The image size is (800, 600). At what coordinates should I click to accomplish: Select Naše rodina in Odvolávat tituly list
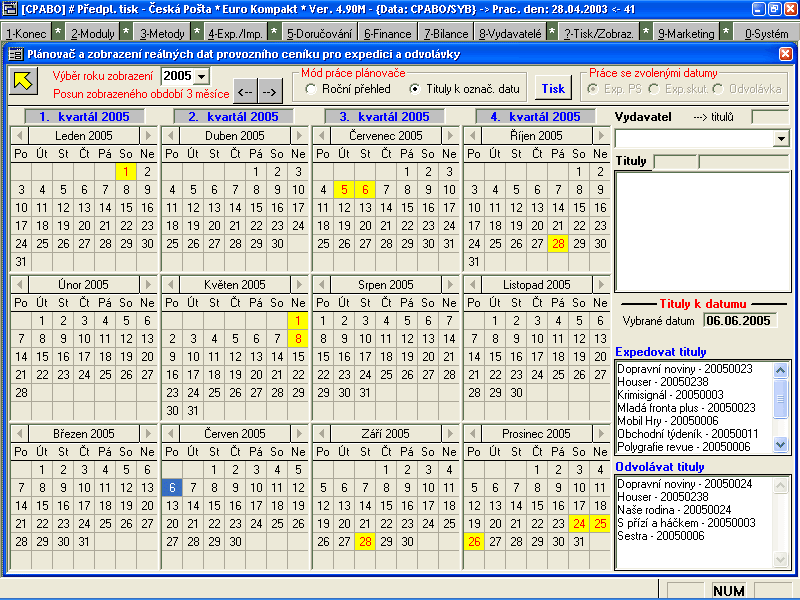(x=661, y=510)
